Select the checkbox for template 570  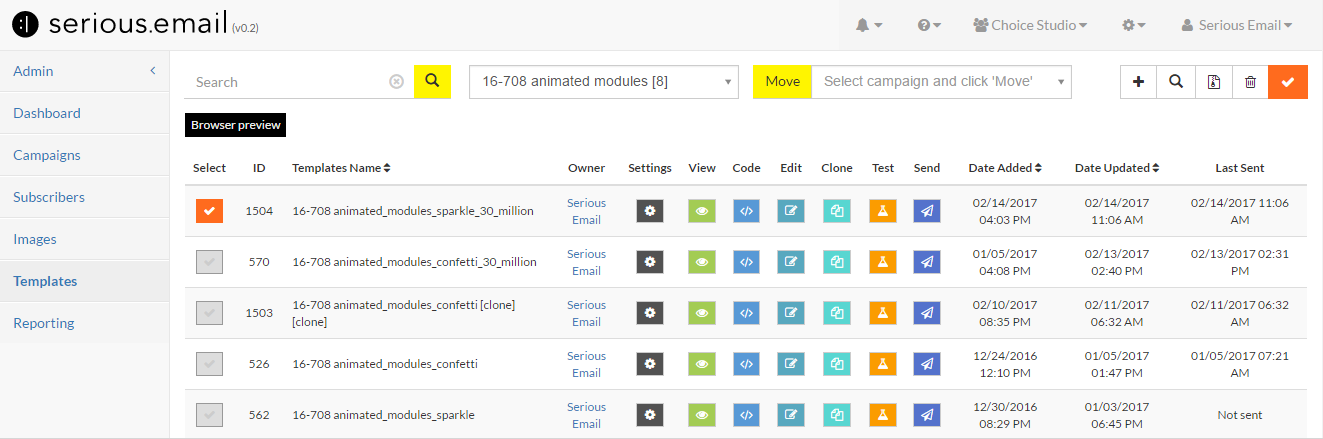pos(209,262)
